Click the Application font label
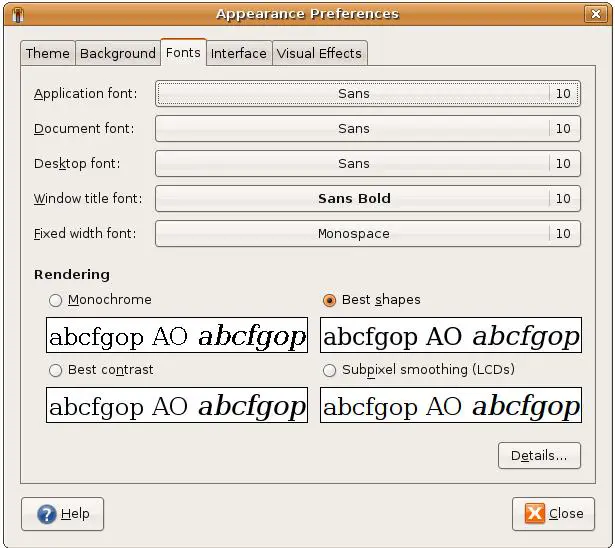The image size is (615, 548). [x=86, y=94]
